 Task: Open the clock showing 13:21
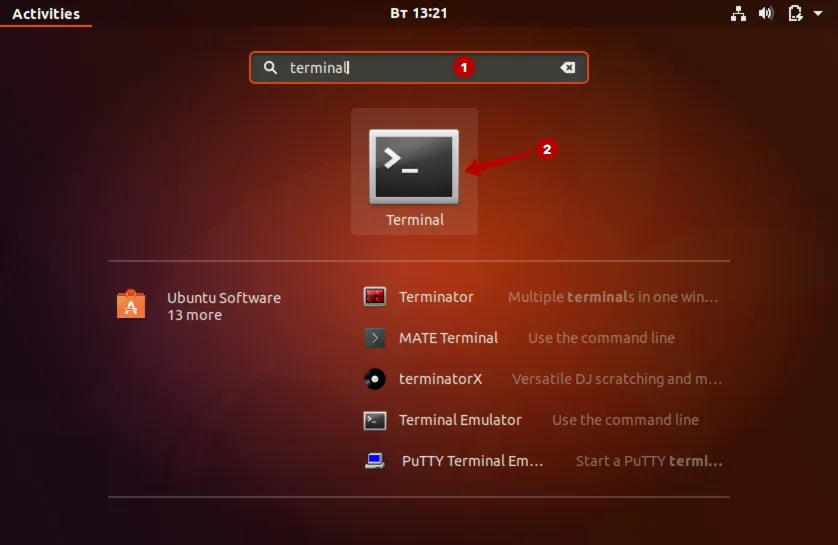pyautogui.click(x=418, y=13)
